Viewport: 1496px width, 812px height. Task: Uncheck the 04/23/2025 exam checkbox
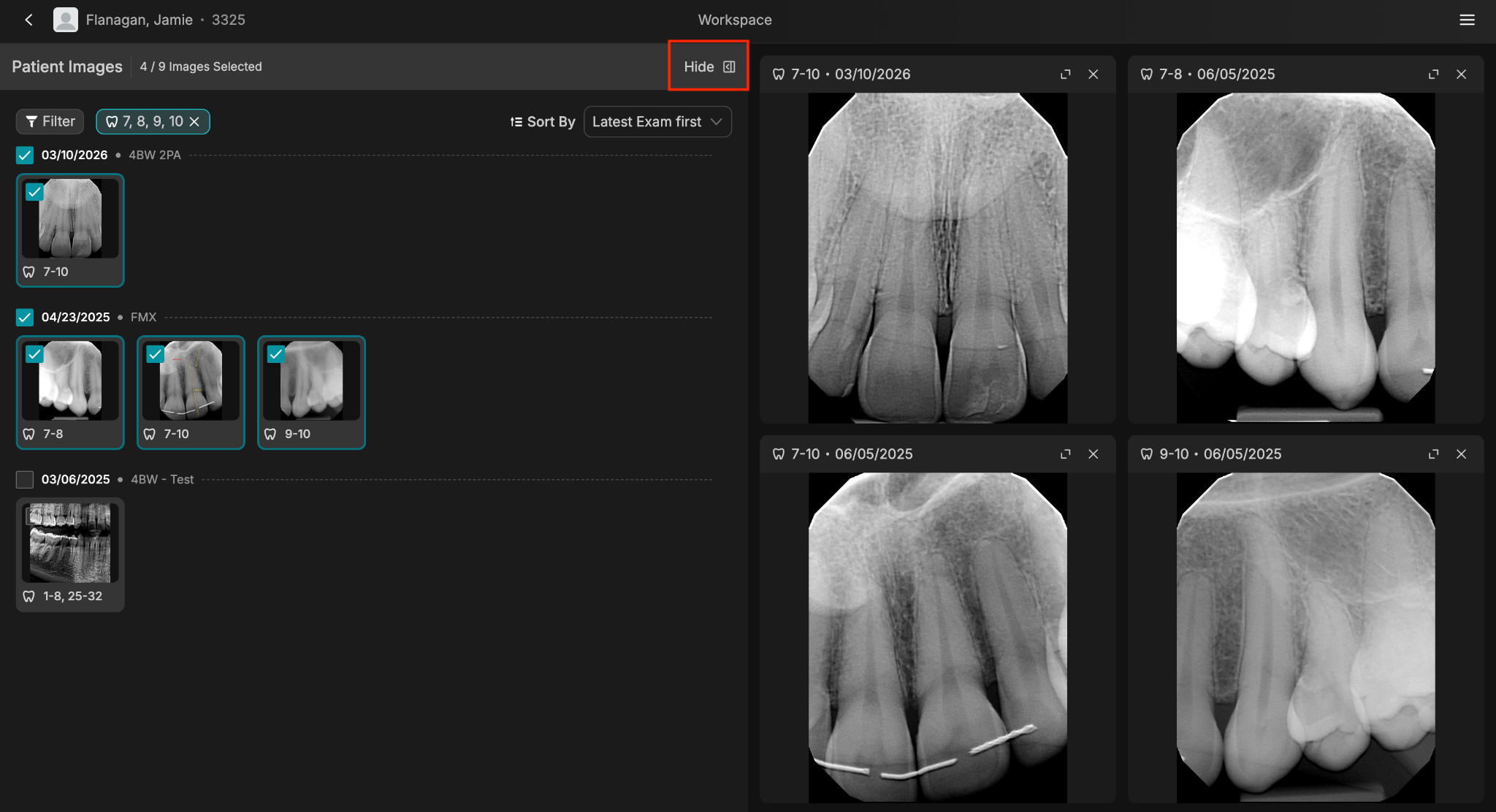point(25,317)
